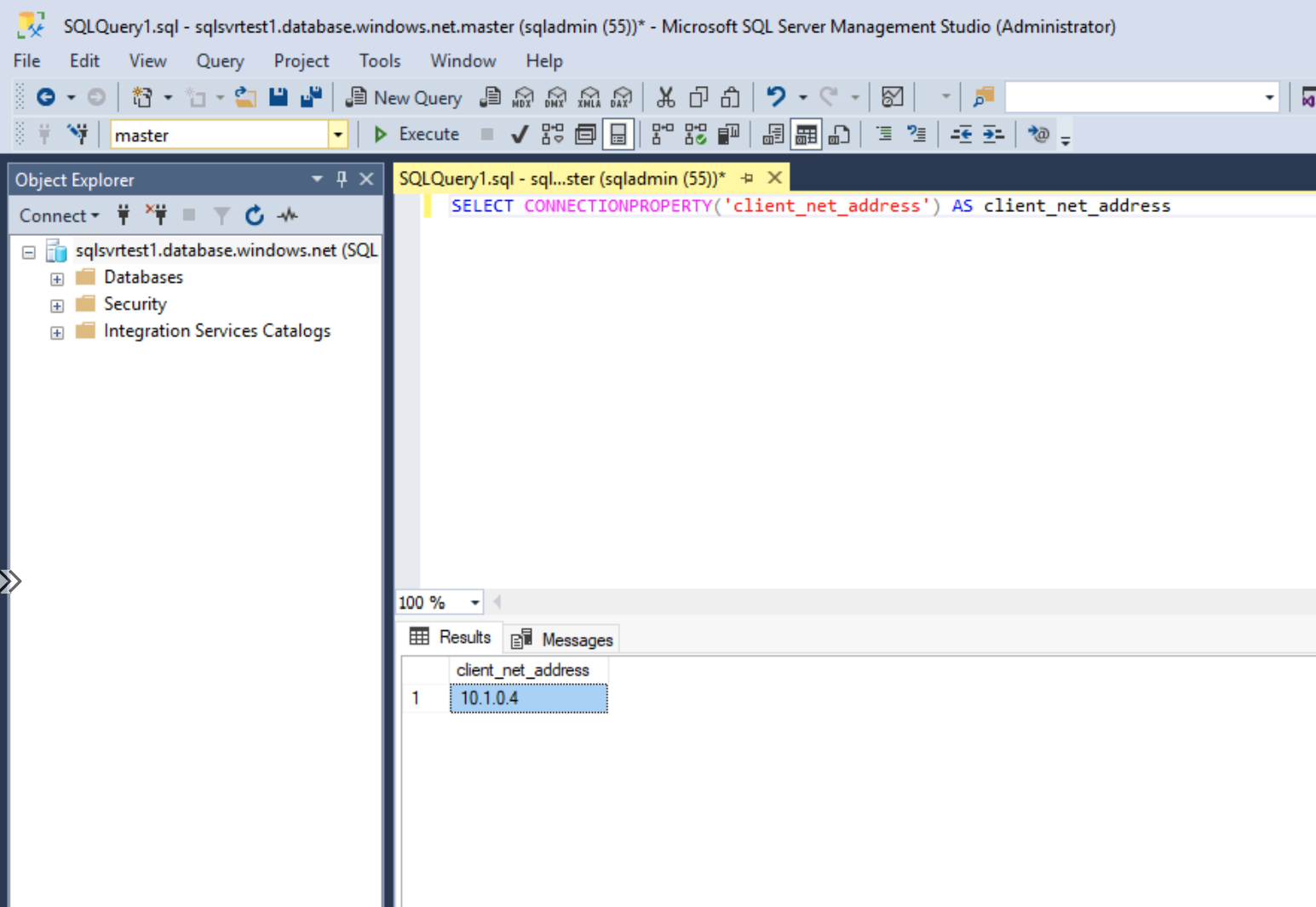
Task: Click the Object Explorer Activity Monitor icon
Action: click(287, 215)
